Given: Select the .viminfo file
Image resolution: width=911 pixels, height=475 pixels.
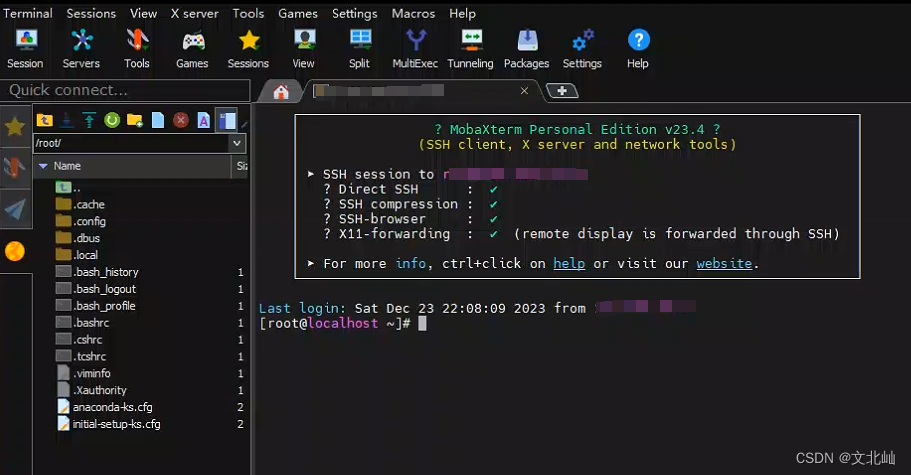Looking at the screenshot, I should (x=84, y=373).
